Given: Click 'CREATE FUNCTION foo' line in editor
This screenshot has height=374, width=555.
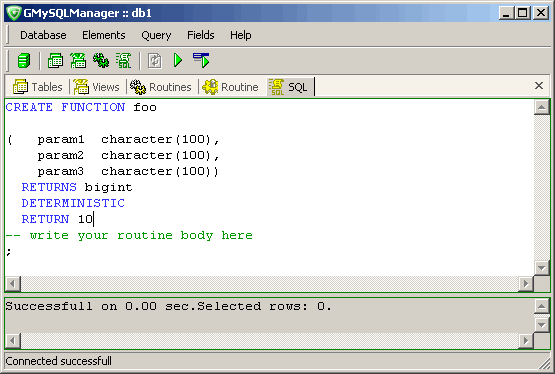Looking at the screenshot, I should 81,107.
